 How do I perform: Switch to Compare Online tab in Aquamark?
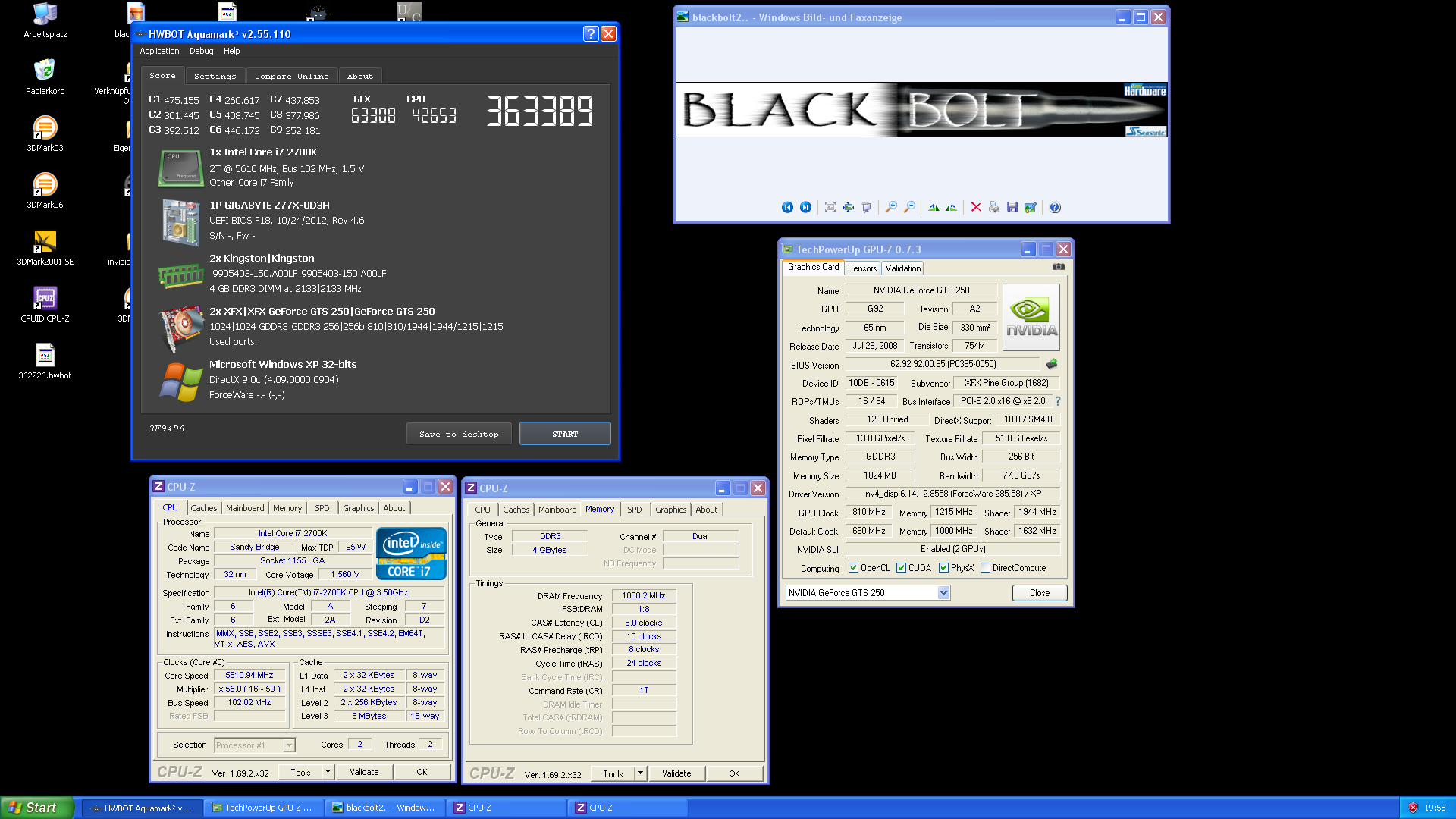click(x=291, y=76)
